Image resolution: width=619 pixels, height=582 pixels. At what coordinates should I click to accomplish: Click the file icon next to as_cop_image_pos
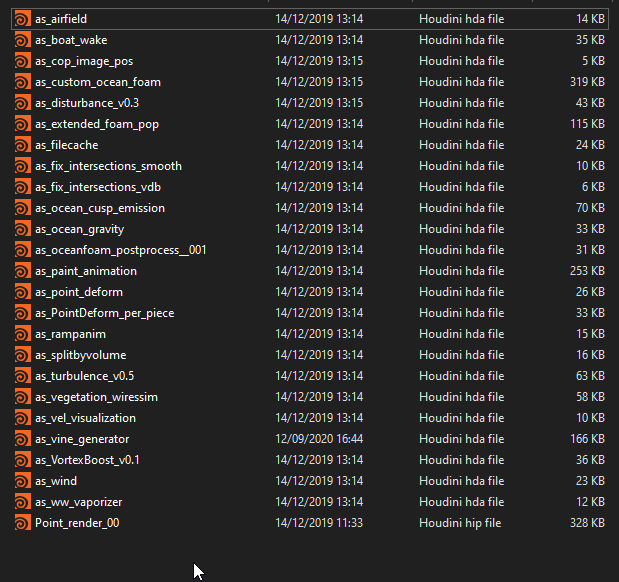(23, 61)
